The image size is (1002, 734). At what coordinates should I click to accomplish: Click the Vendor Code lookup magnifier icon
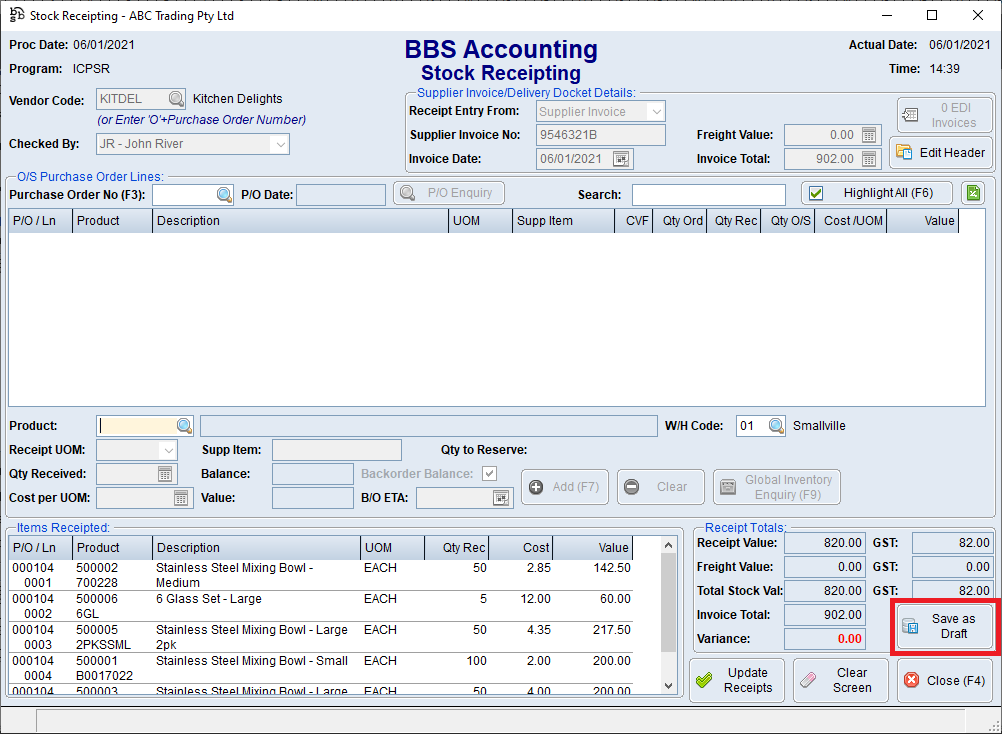point(176,99)
